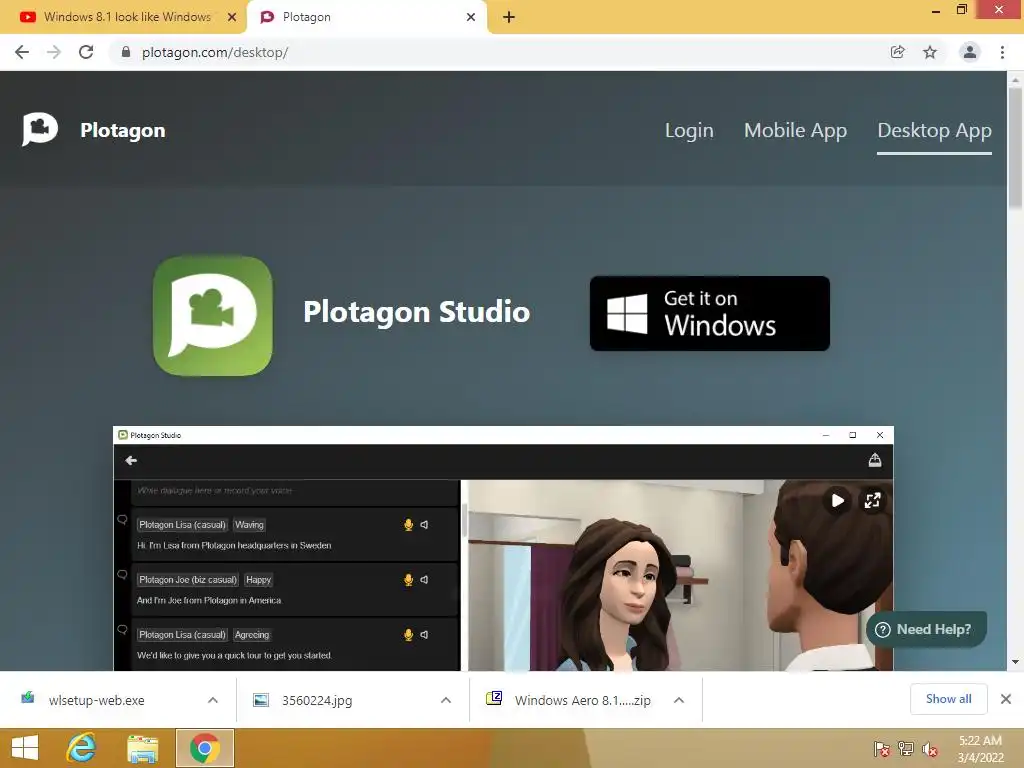Open the downloaded 3560224.jpg file
The width and height of the screenshot is (1024, 768).
click(x=317, y=700)
